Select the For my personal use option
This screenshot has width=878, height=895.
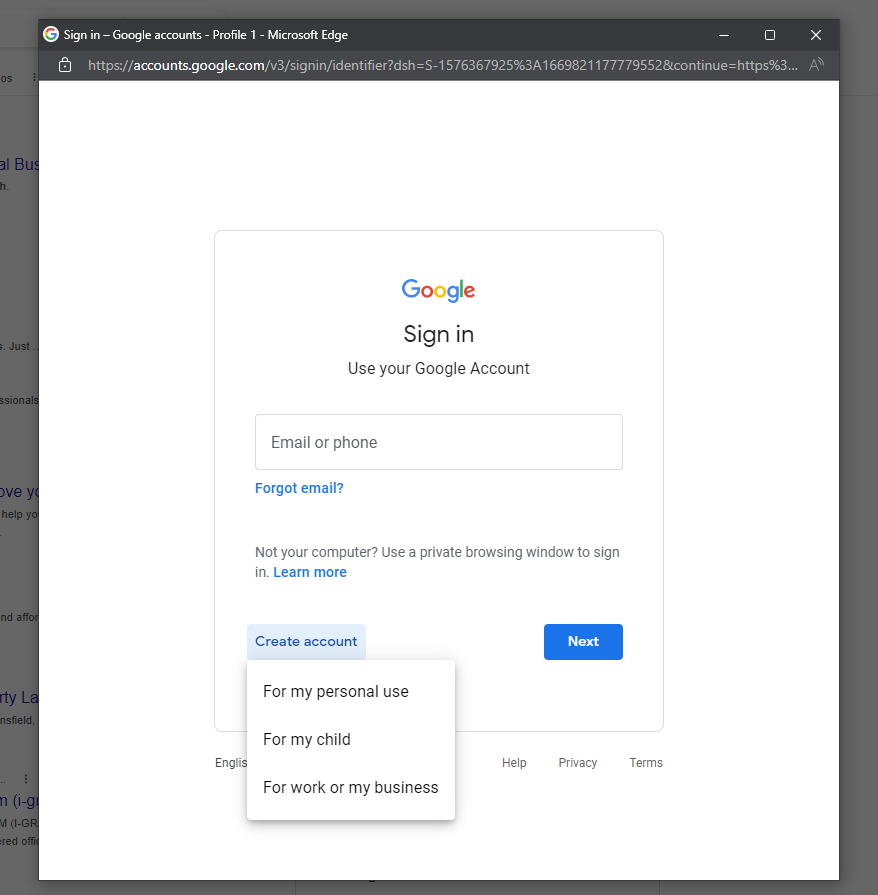(335, 691)
